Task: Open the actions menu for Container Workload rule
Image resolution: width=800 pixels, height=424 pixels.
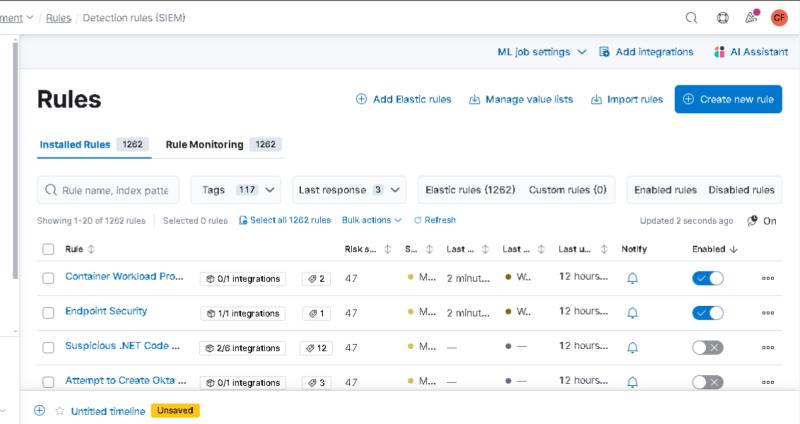Action: pos(768,279)
